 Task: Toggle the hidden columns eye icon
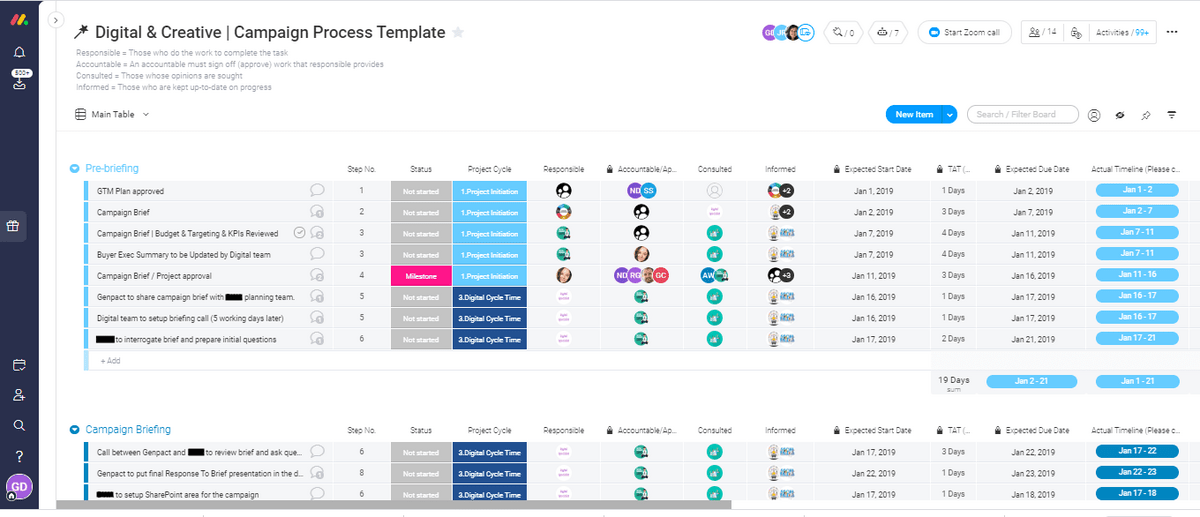pyautogui.click(x=1120, y=115)
